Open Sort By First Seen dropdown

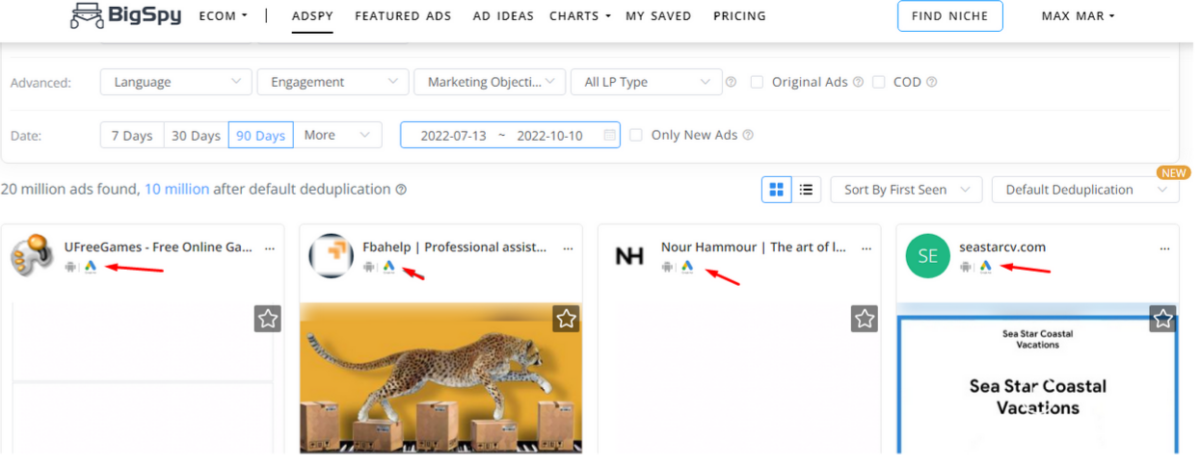[x=907, y=189]
